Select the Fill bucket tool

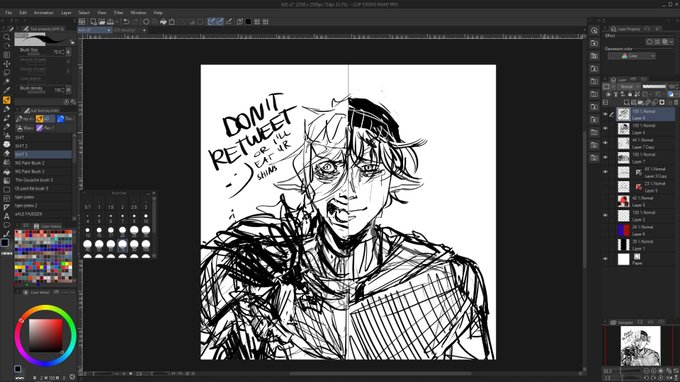pyautogui.click(x=7, y=171)
